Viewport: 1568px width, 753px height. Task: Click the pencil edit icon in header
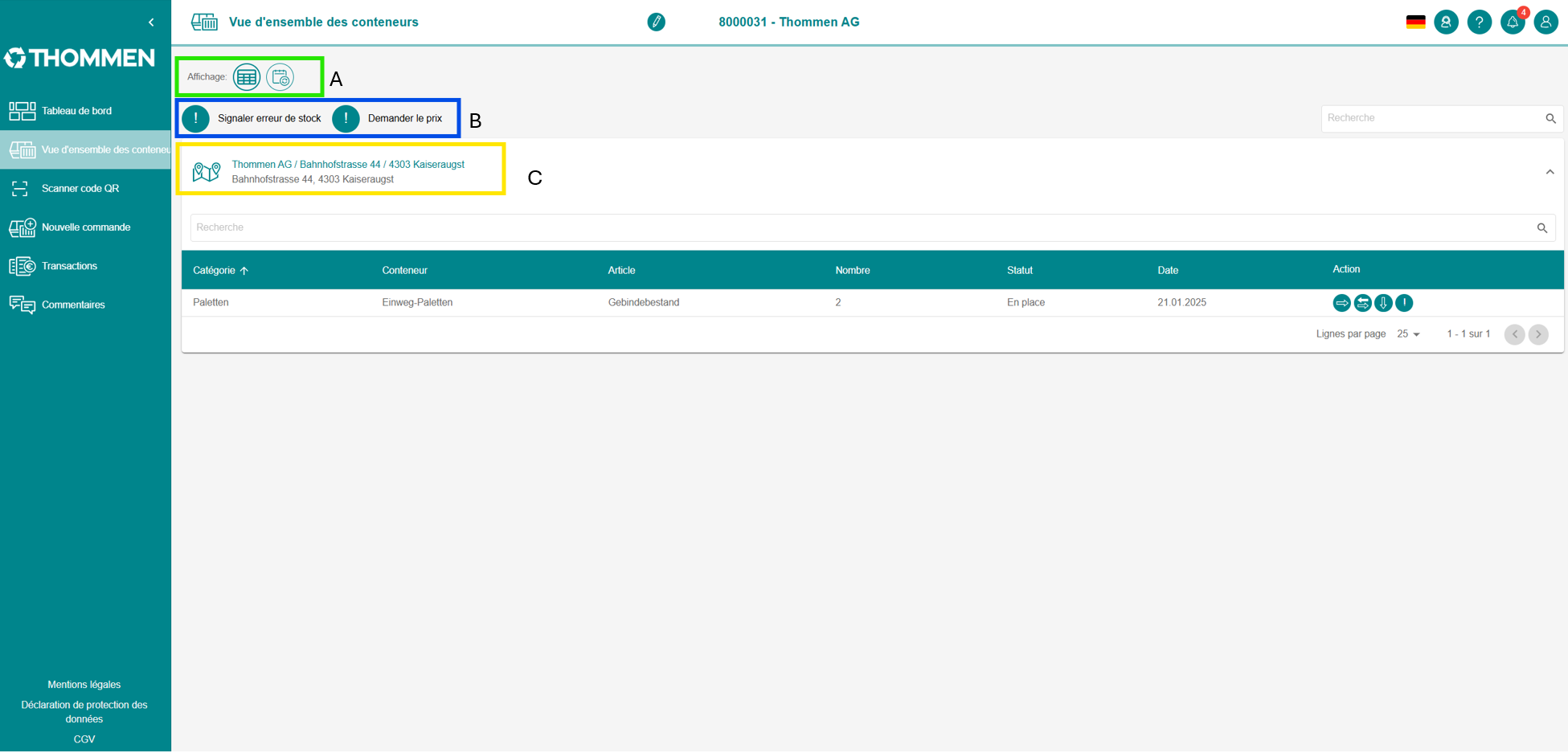click(x=657, y=22)
